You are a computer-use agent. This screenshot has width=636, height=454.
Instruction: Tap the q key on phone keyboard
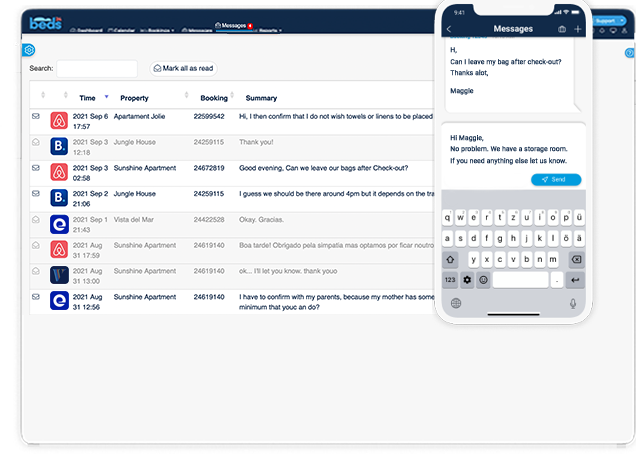click(447, 217)
